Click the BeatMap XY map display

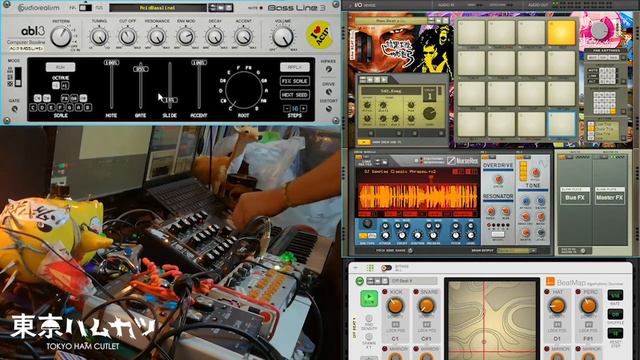[x=492, y=320]
